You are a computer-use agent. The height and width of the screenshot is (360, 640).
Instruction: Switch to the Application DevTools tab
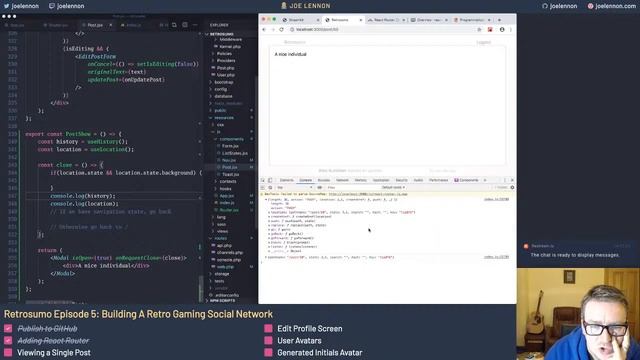[381, 180]
